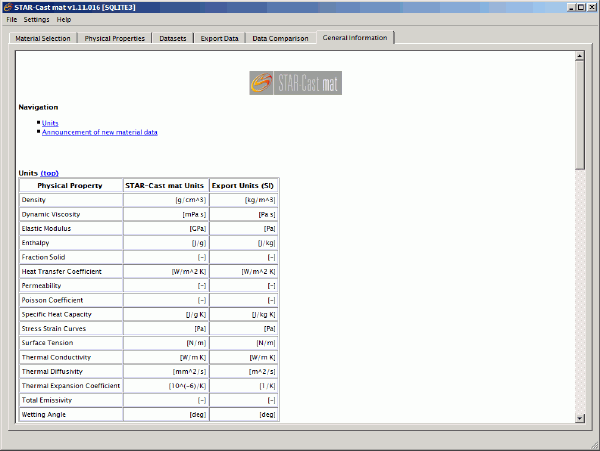
Task: Select the General Information tab
Action: [x=356, y=38]
